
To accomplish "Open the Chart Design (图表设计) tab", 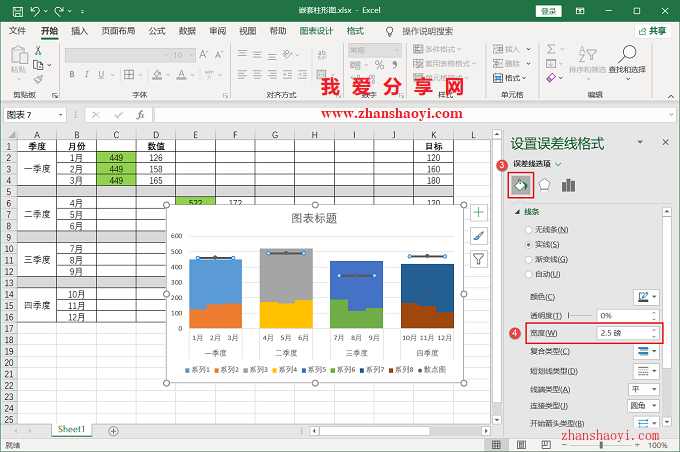I will click(317, 31).
